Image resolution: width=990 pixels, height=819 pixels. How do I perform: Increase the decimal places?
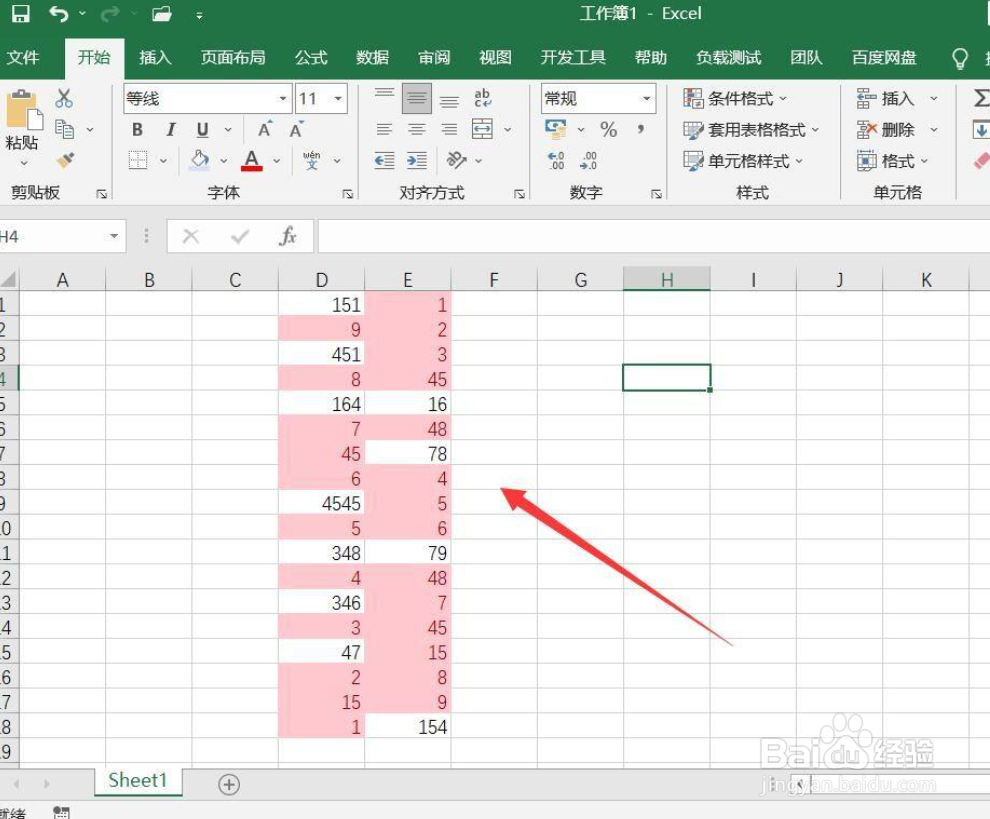pyautogui.click(x=556, y=160)
